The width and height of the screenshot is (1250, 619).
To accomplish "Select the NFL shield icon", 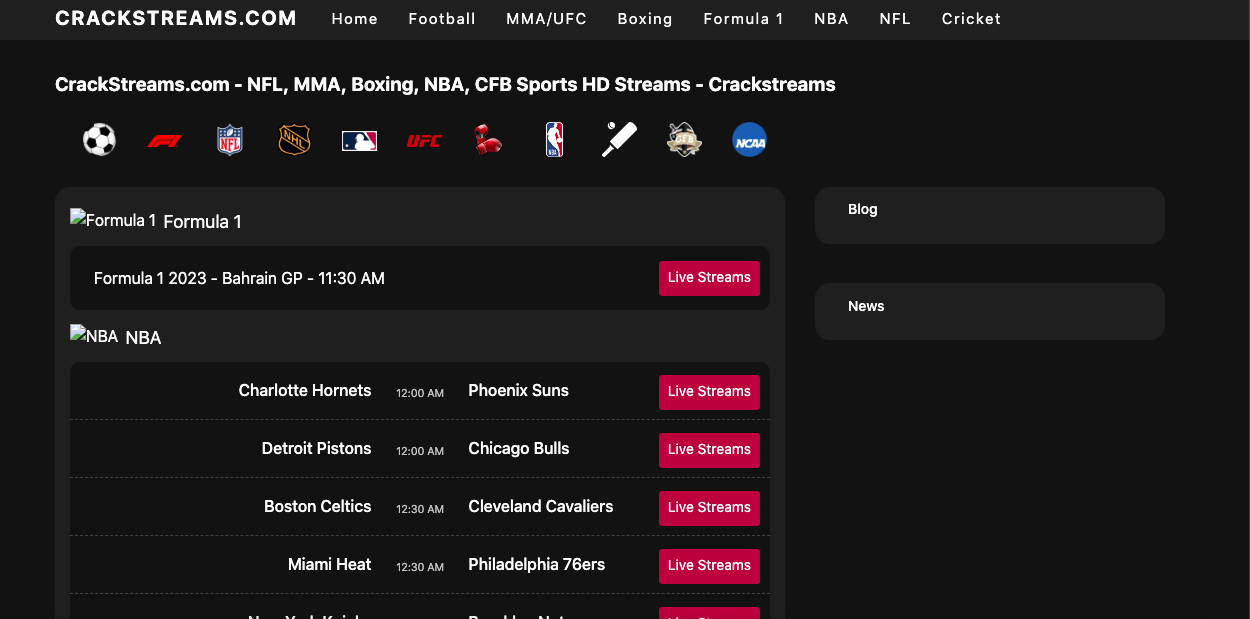I will 230,140.
